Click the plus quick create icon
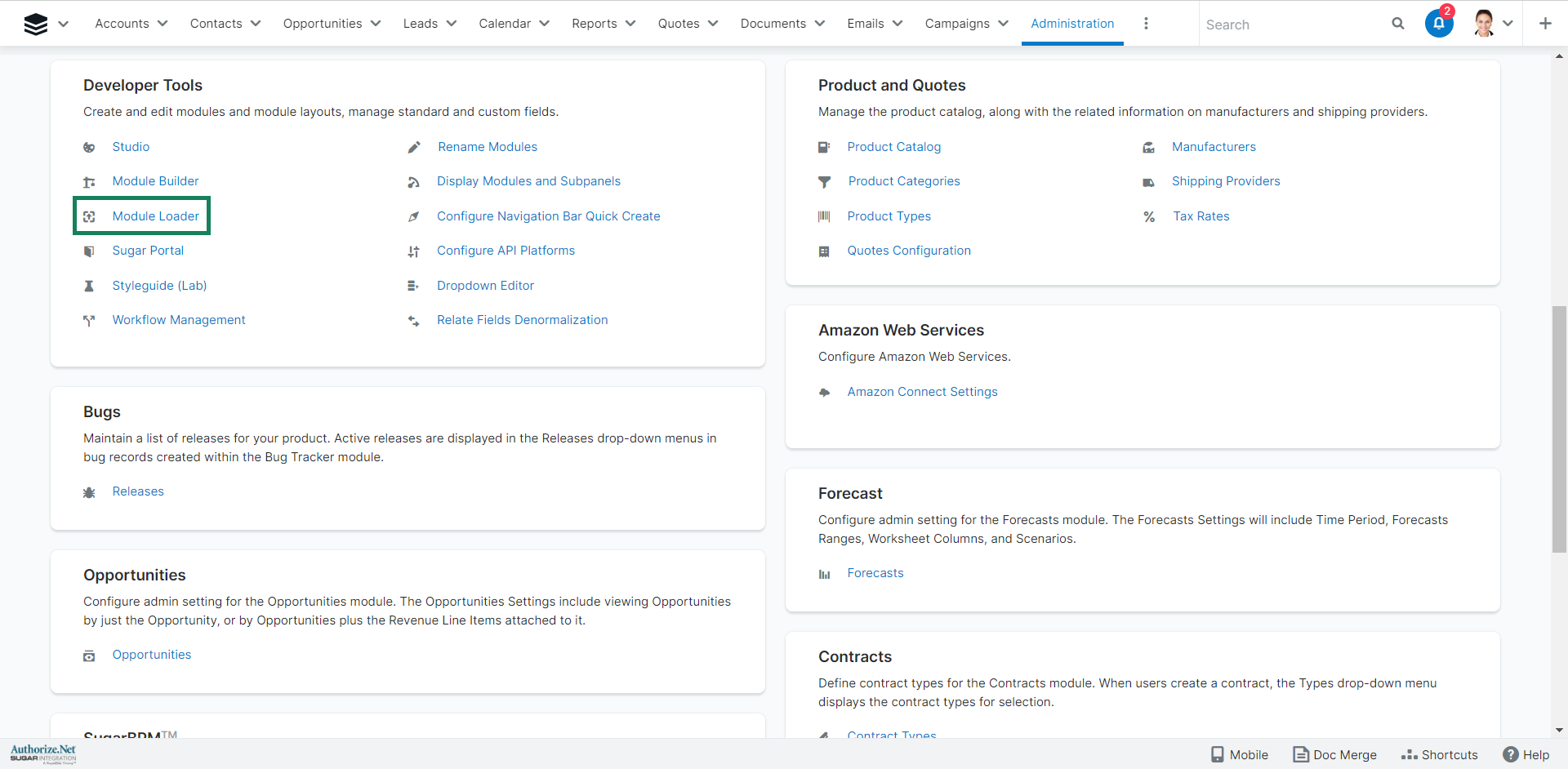1568x769 pixels. [1544, 24]
